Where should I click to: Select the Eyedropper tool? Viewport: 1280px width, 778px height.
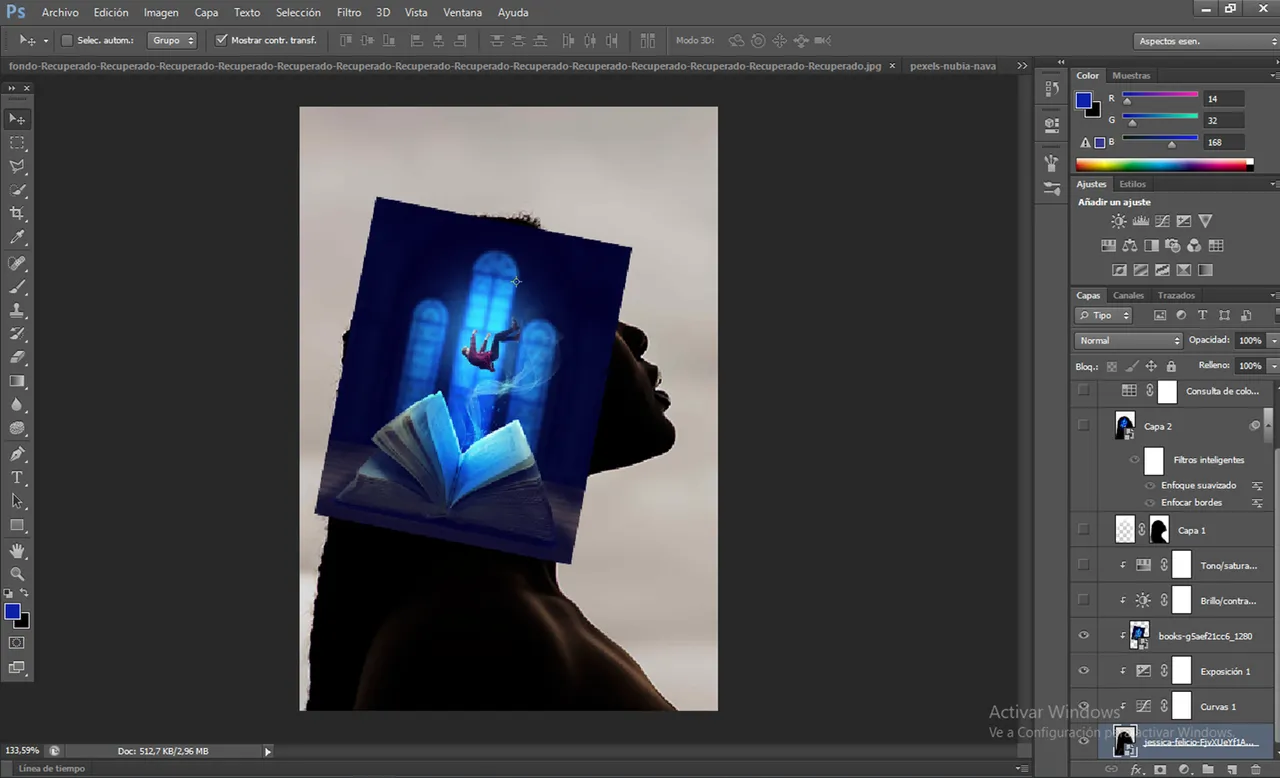point(17,238)
